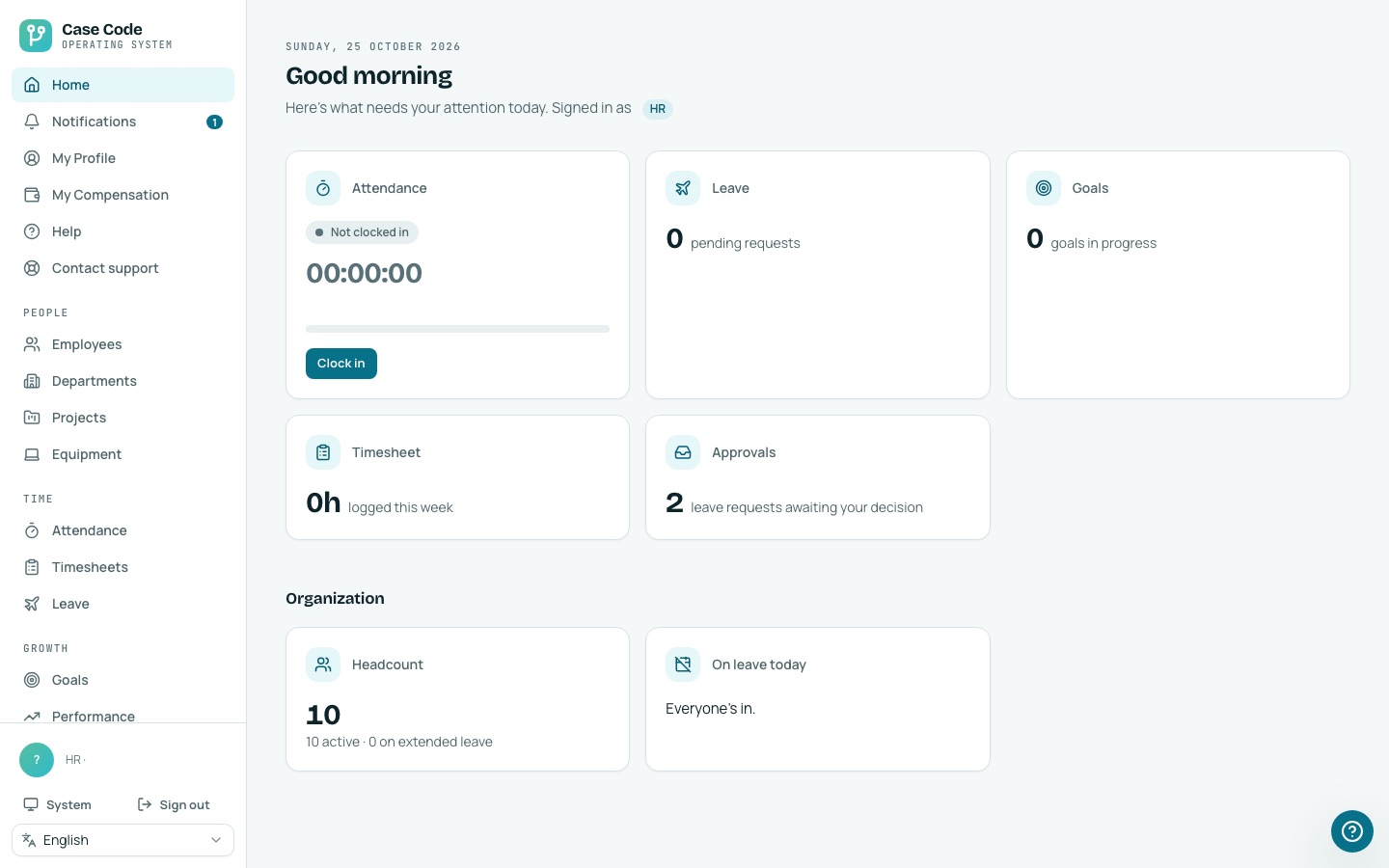Open My Profile page
Image resolution: width=1389 pixels, height=868 pixels.
tap(123, 158)
